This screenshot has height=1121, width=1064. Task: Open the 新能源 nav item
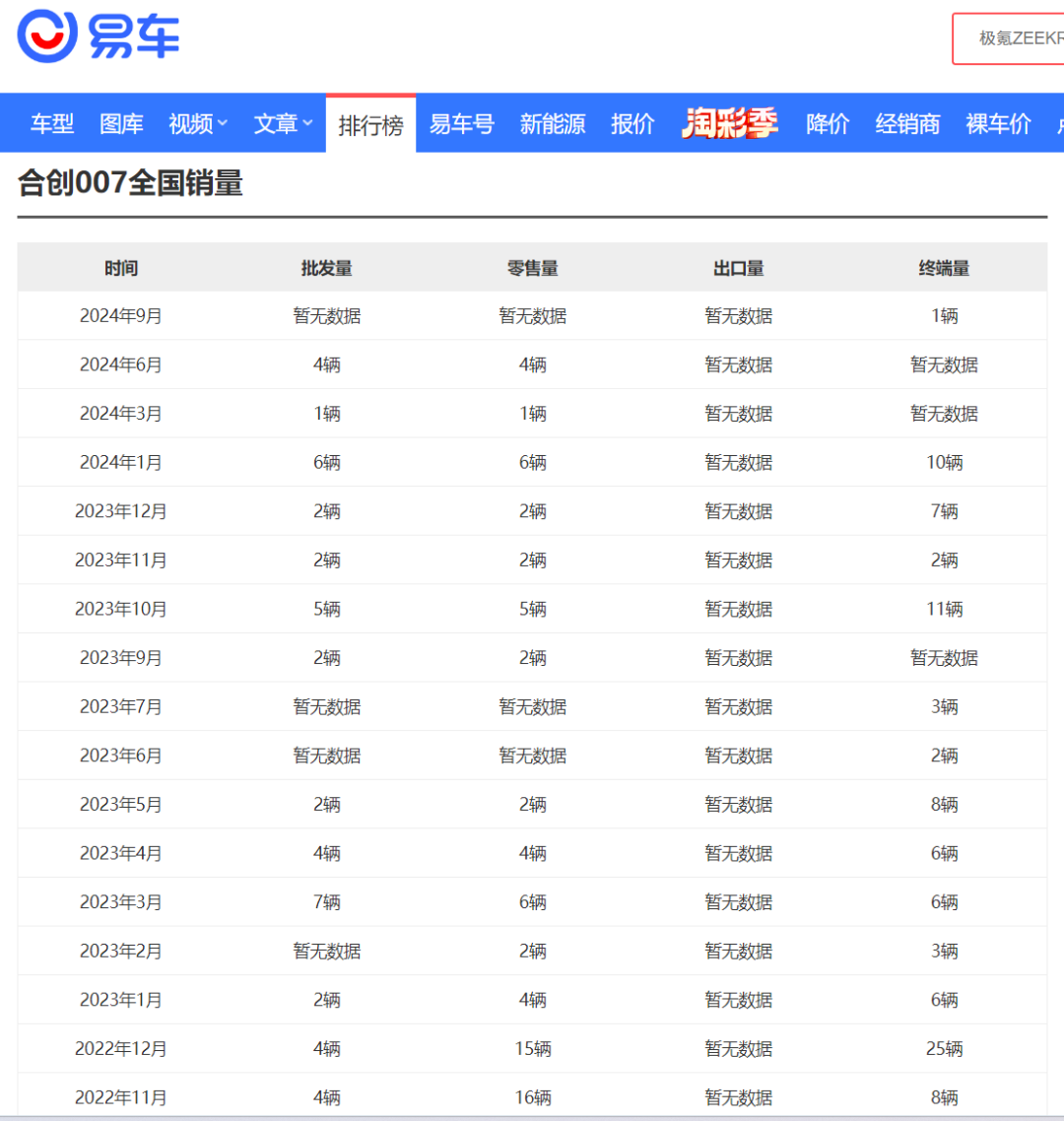tap(553, 124)
